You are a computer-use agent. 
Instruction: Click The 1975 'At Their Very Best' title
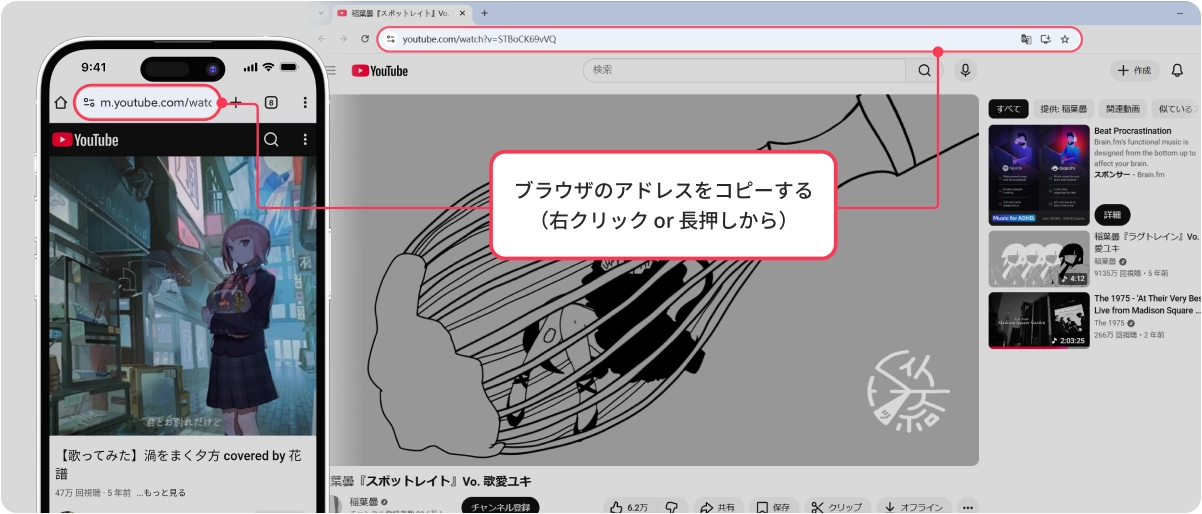1146,304
